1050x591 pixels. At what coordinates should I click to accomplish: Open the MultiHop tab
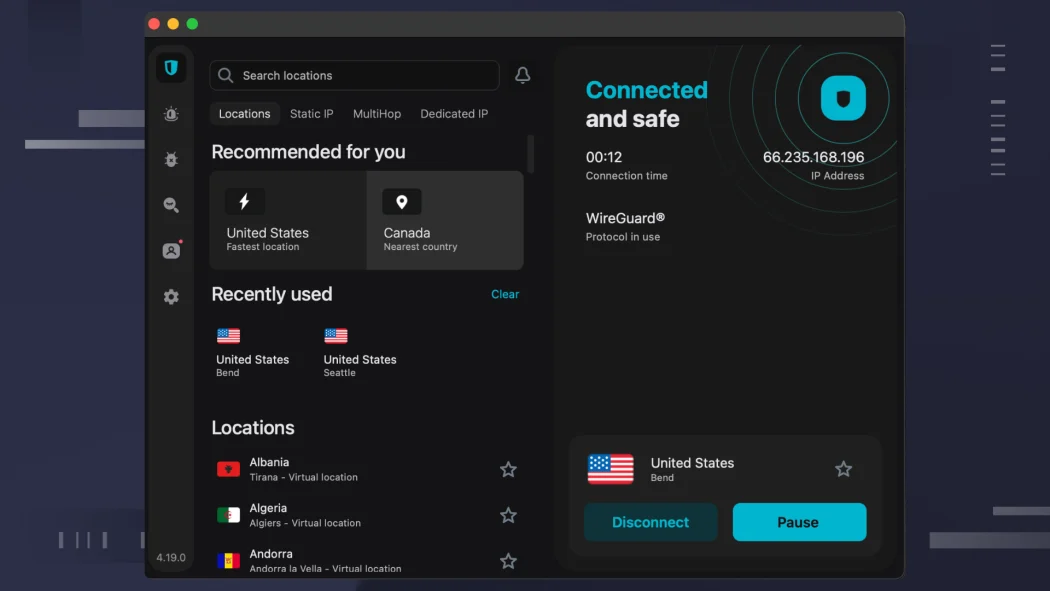coord(377,113)
